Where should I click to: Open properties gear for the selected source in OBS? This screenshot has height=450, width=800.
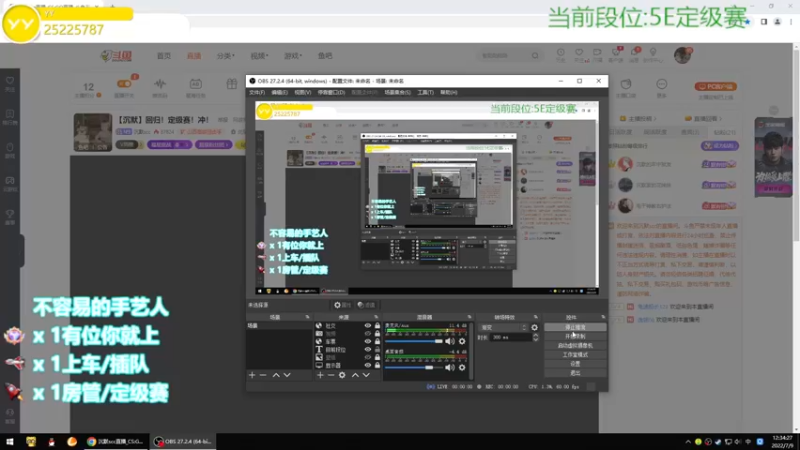coord(342,305)
